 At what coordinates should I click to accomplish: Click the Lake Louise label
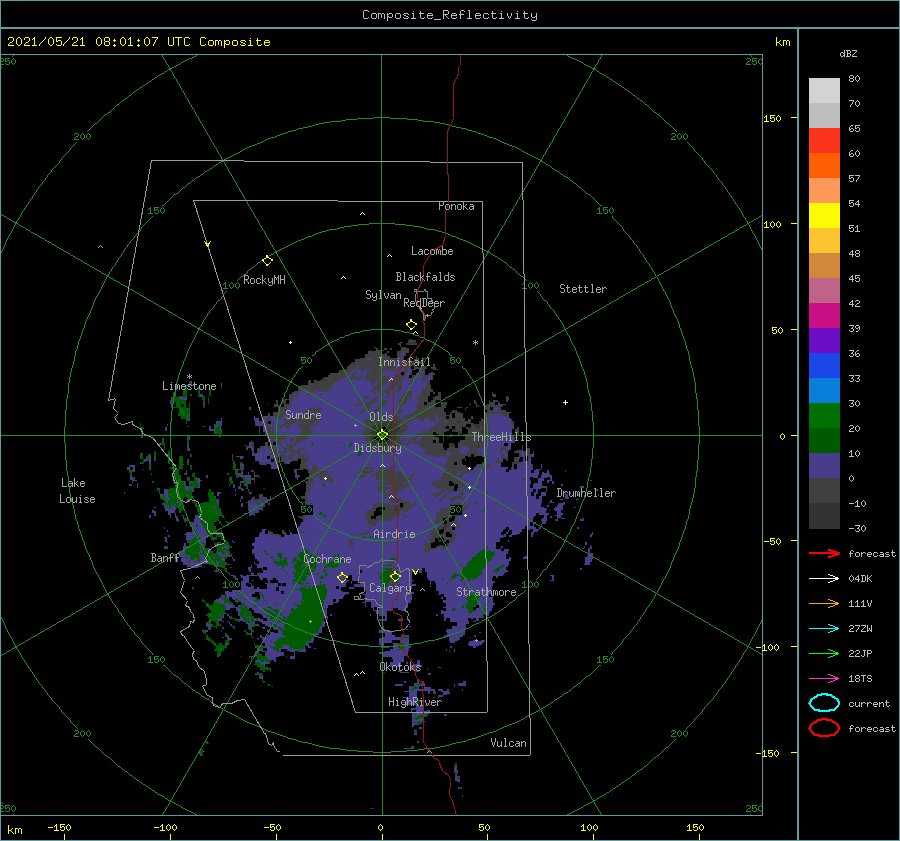pyautogui.click(x=77, y=491)
